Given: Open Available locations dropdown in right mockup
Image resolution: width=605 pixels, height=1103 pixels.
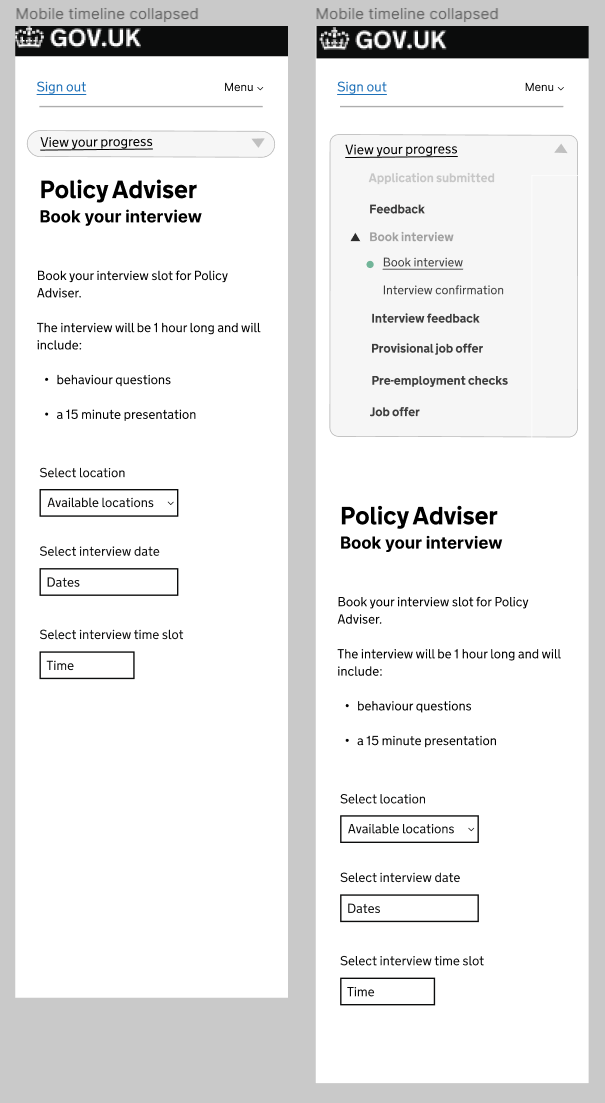Looking at the screenshot, I should [x=409, y=829].
